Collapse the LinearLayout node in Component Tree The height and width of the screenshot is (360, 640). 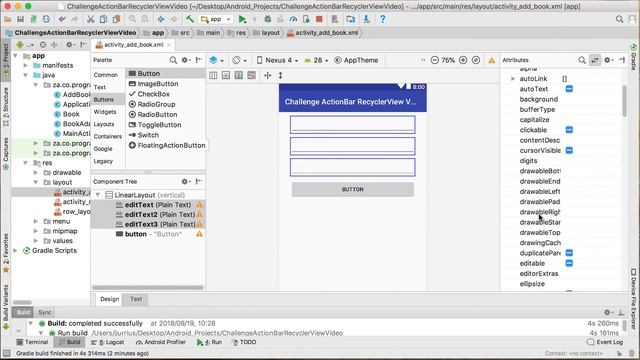pyautogui.click(x=98, y=195)
